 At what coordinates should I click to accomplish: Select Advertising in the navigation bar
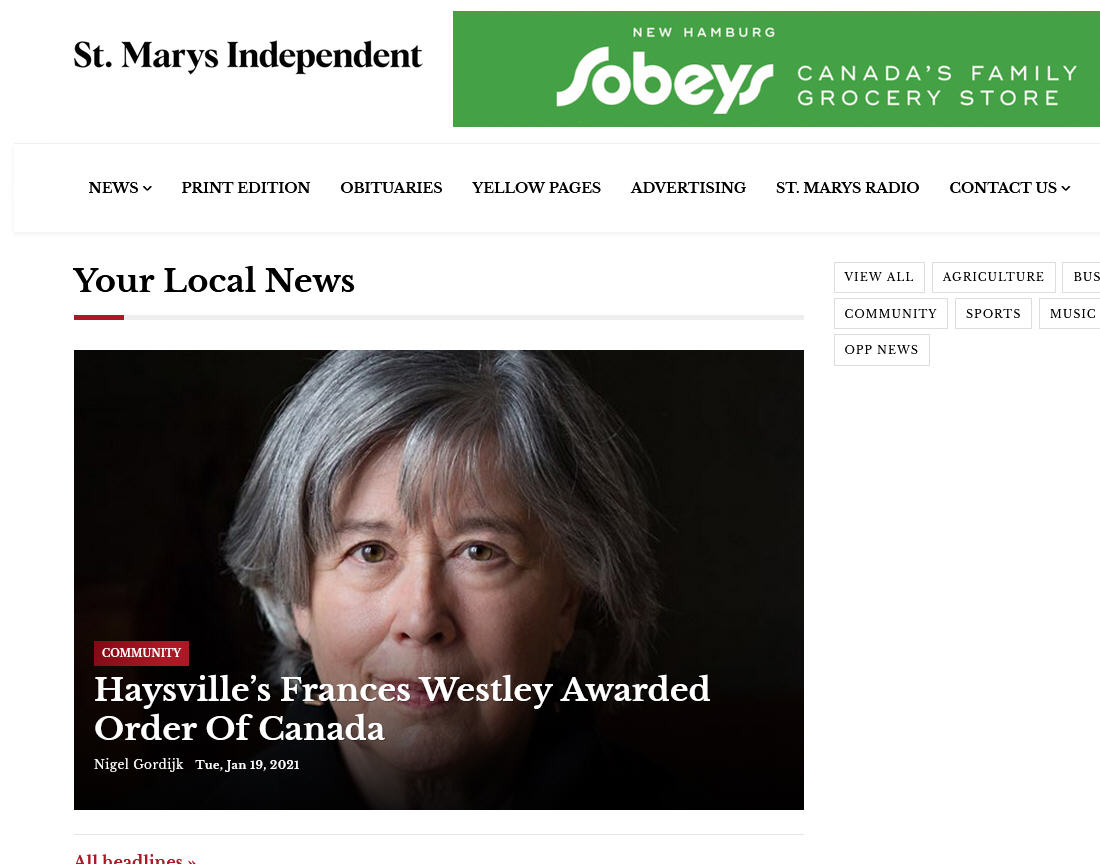coord(688,188)
